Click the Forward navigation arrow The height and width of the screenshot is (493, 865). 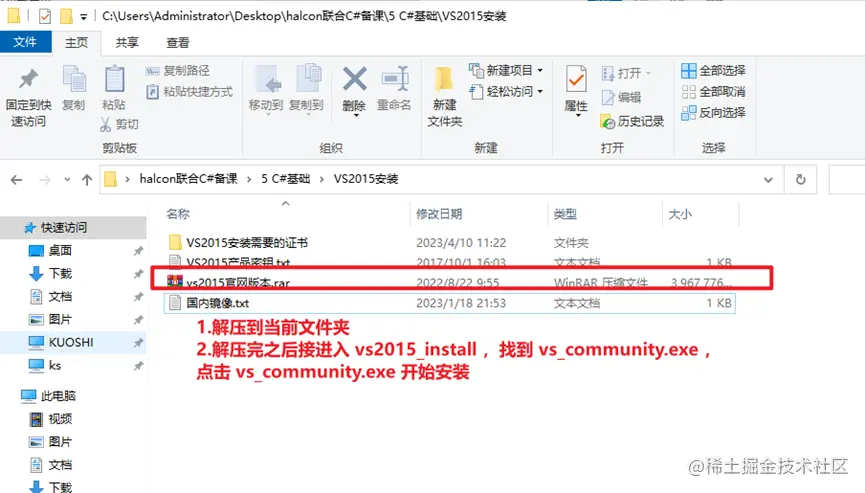click(45, 180)
